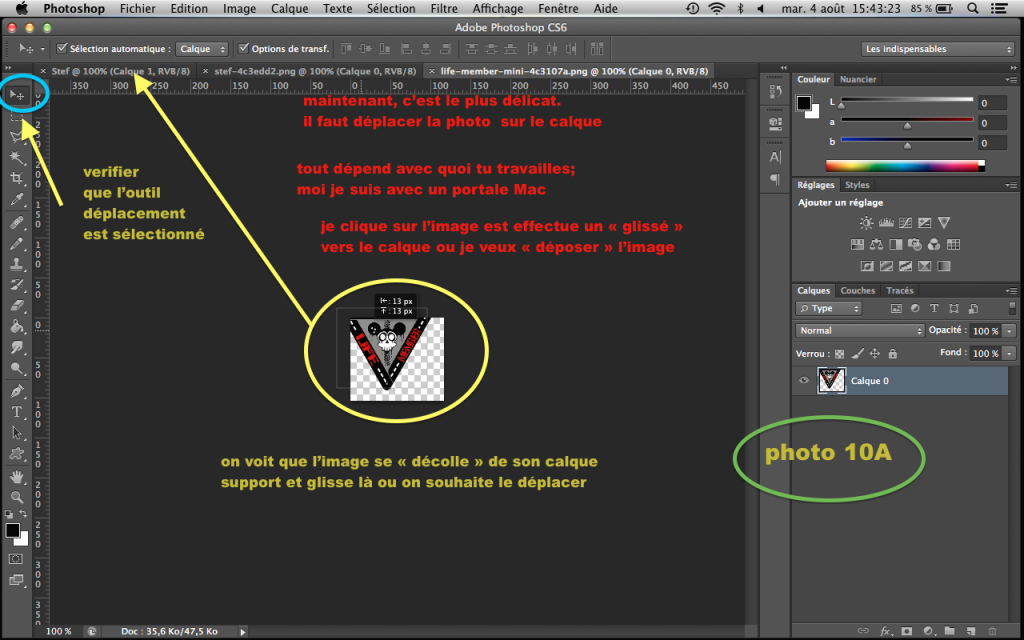Open the Normal blend mode dropdown
Viewport: 1024px width, 640px height.
[859, 330]
